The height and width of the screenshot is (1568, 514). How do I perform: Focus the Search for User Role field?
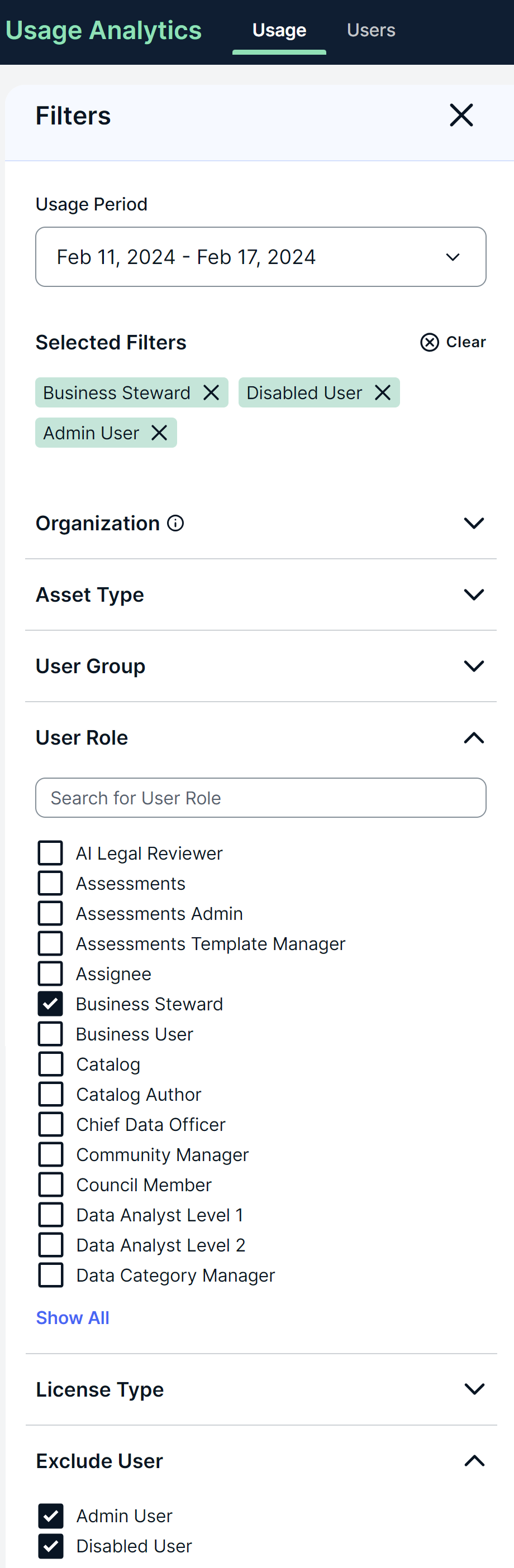pos(261,797)
